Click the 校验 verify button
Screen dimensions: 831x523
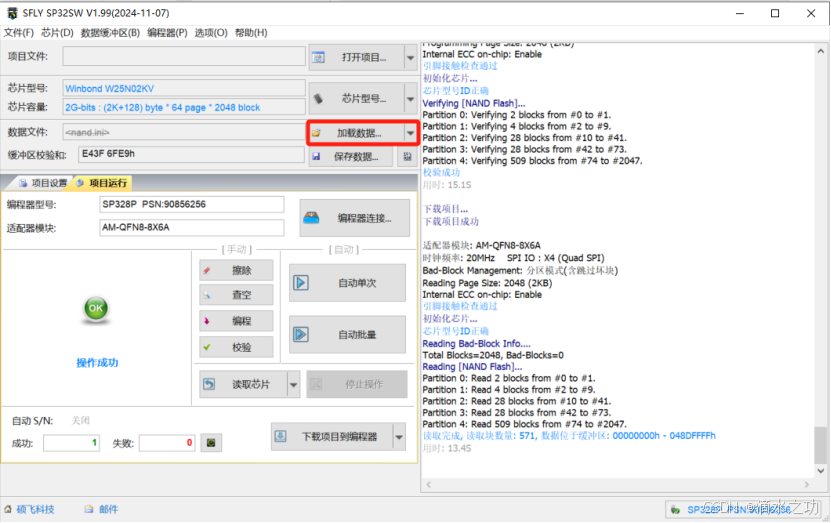pos(236,347)
